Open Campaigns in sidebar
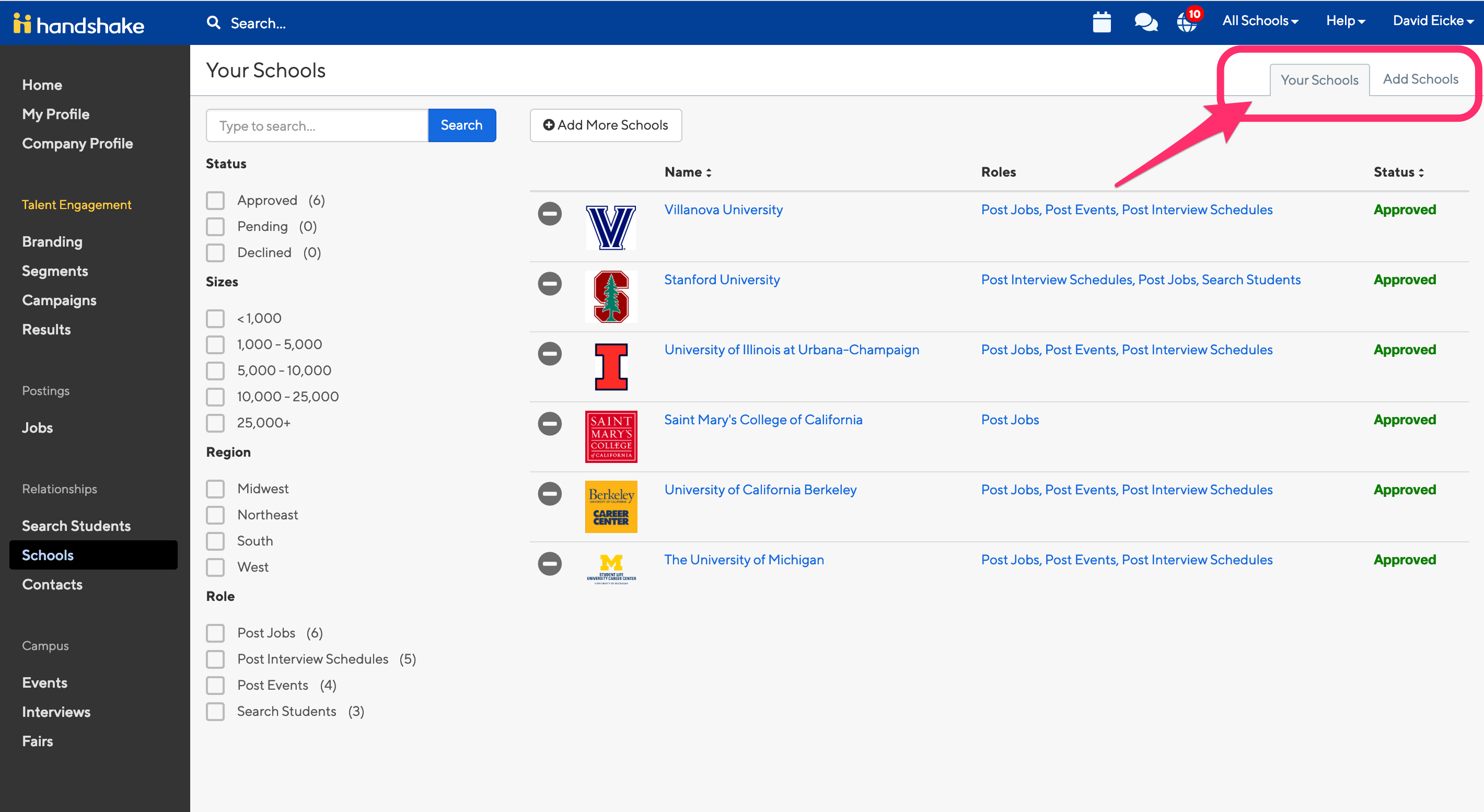This screenshot has height=812, width=1484. 59,300
